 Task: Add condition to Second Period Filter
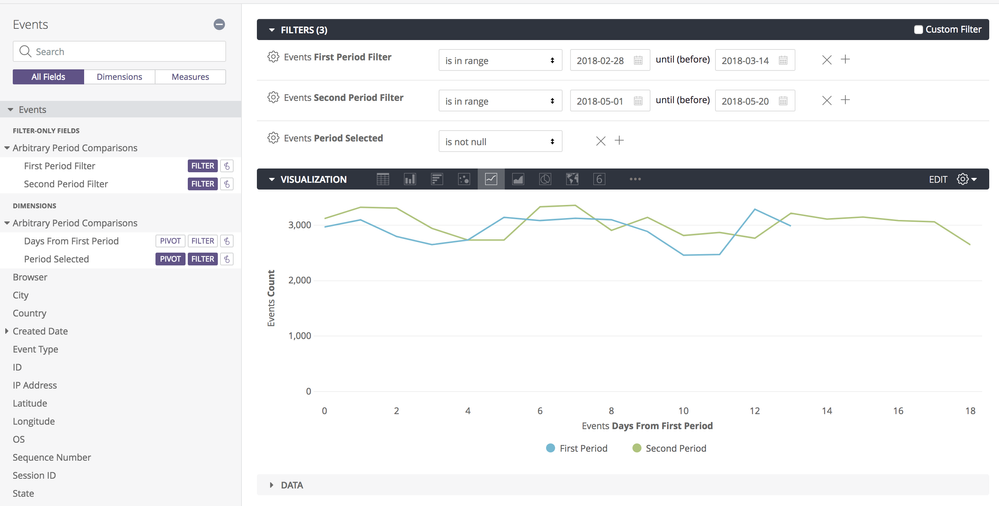point(845,100)
